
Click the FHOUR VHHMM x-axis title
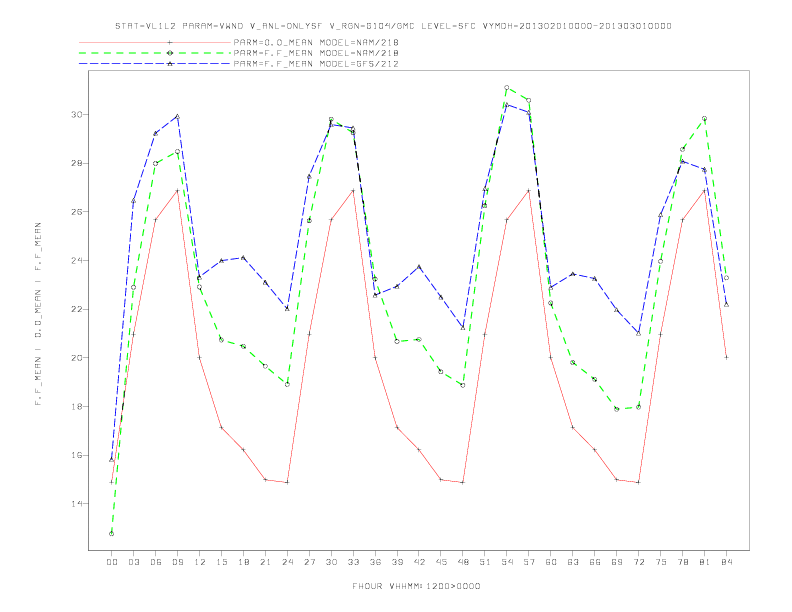coord(416,586)
